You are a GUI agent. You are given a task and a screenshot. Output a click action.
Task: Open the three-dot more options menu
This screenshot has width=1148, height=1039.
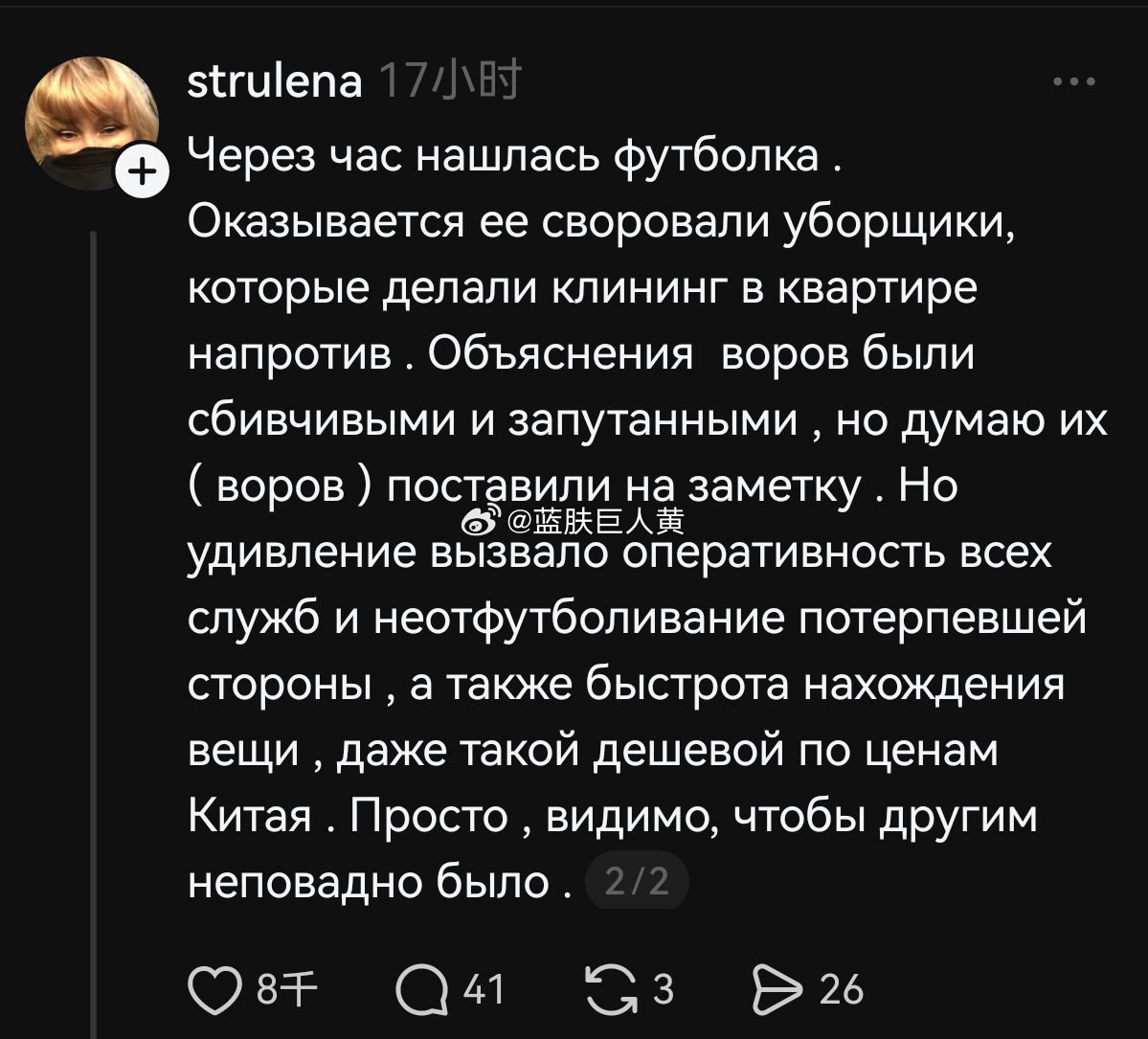coord(1074,82)
